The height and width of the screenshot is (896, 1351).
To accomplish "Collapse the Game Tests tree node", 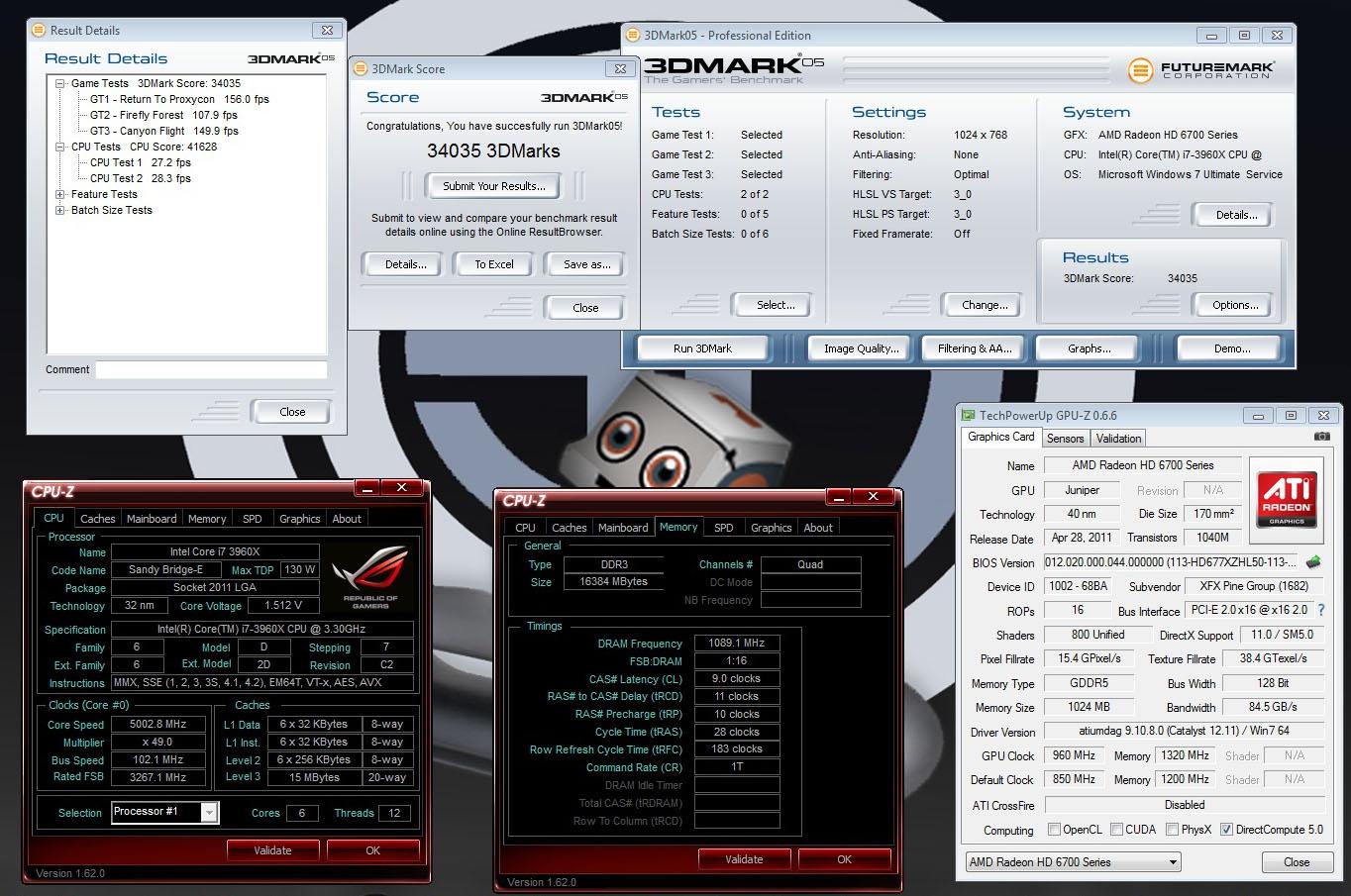I will click(x=60, y=84).
